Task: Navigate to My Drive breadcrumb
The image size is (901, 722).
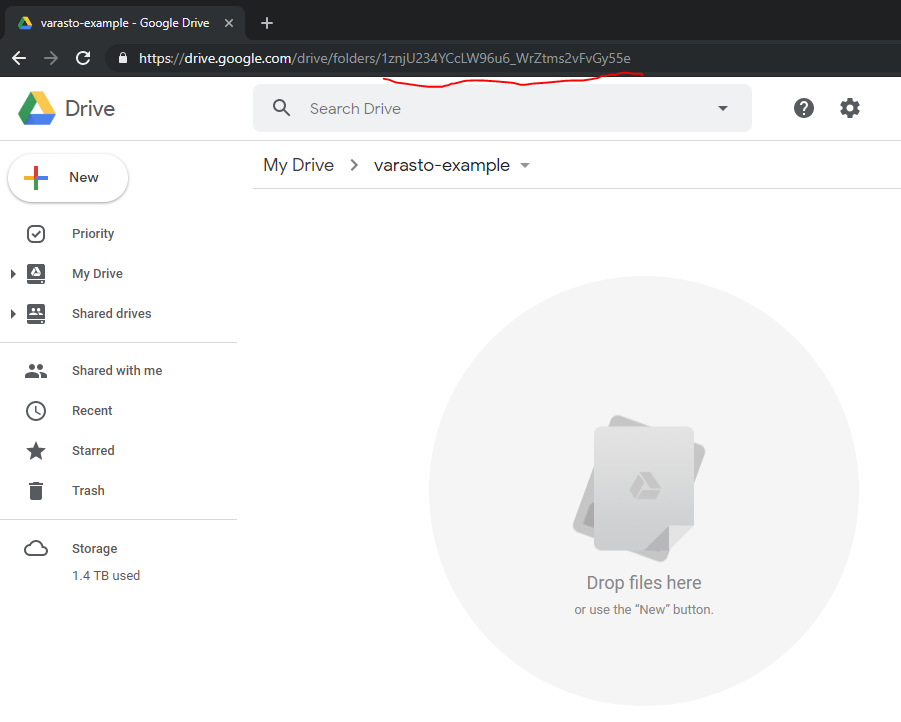Action: click(299, 166)
